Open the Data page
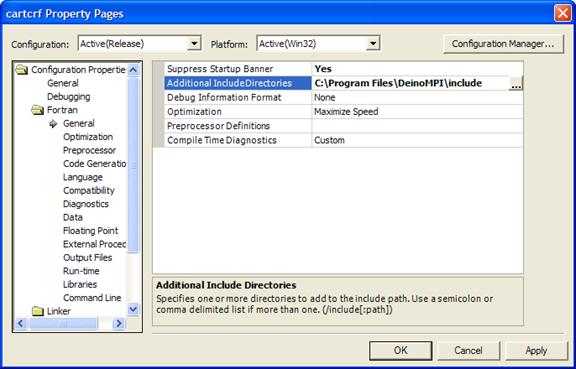The image size is (576, 369). click(x=73, y=217)
